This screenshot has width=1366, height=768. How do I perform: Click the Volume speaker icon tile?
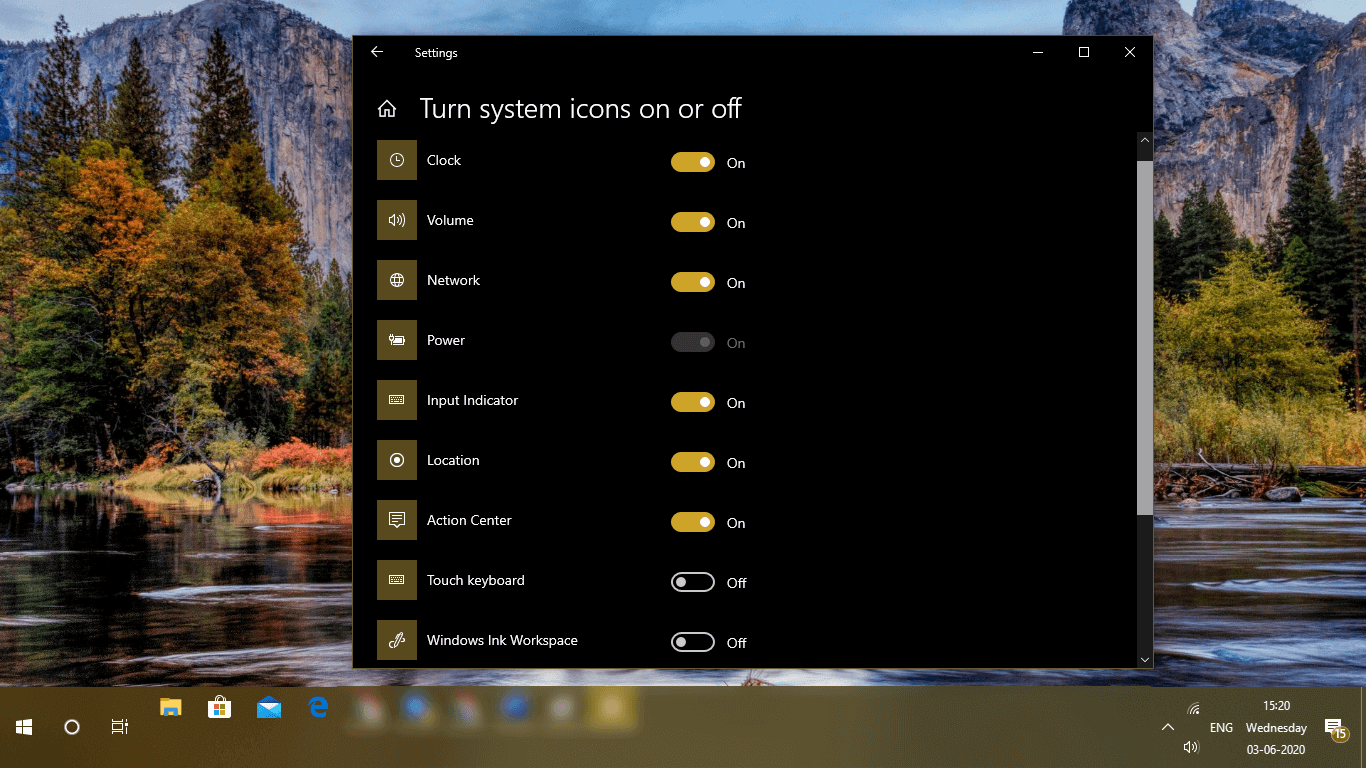(x=396, y=220)
